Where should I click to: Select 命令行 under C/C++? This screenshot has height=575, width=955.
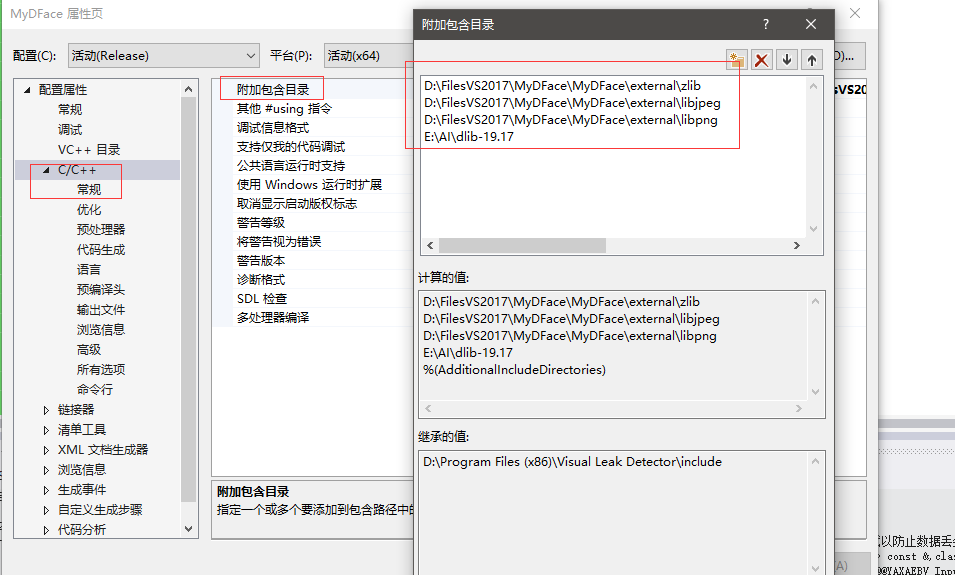(95, 390)
